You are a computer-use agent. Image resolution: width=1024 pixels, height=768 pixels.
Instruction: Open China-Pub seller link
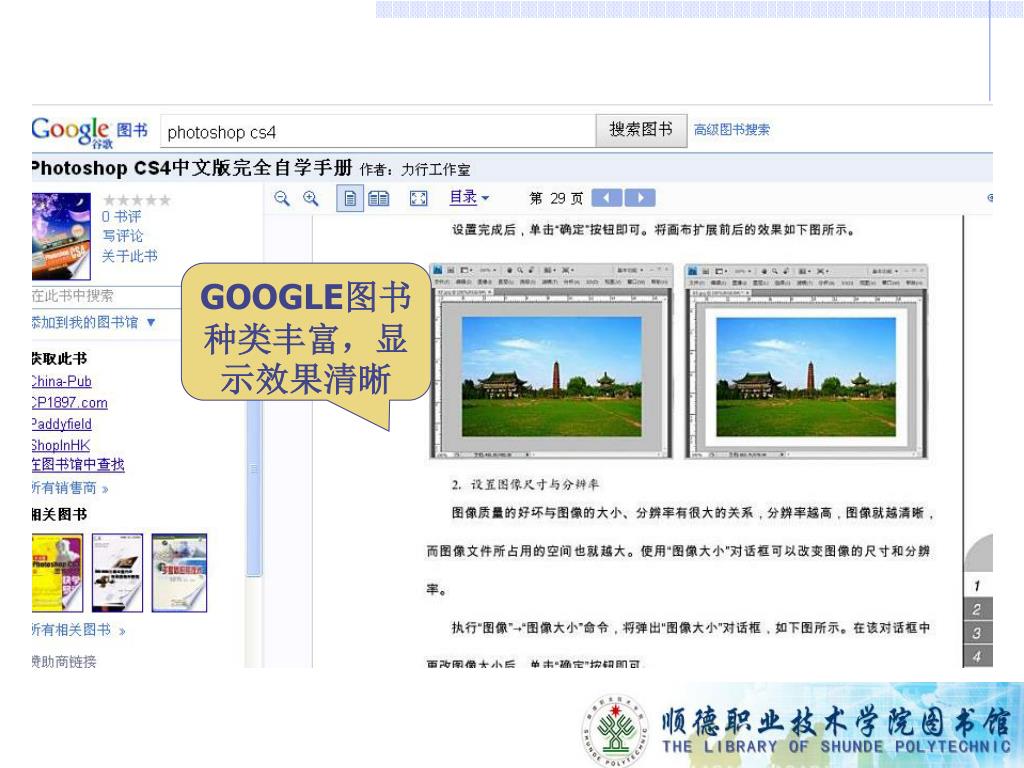click(61, 381)
